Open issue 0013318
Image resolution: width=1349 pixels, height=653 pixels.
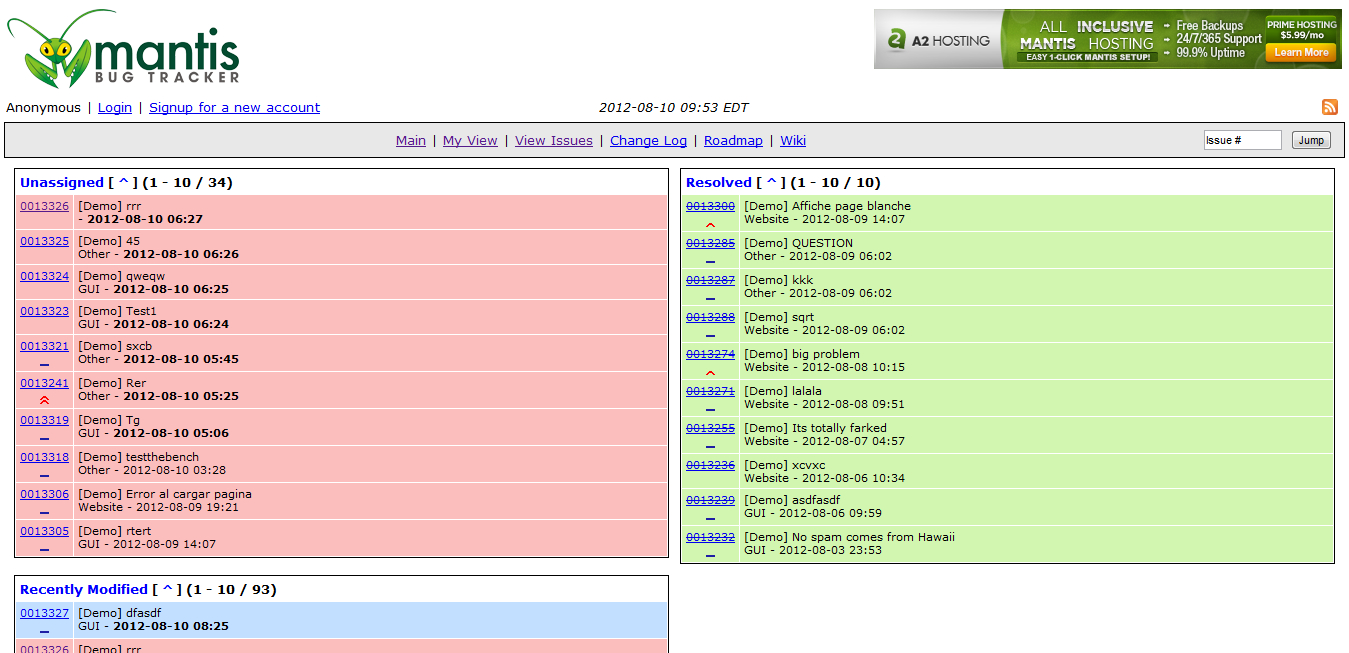45,457
